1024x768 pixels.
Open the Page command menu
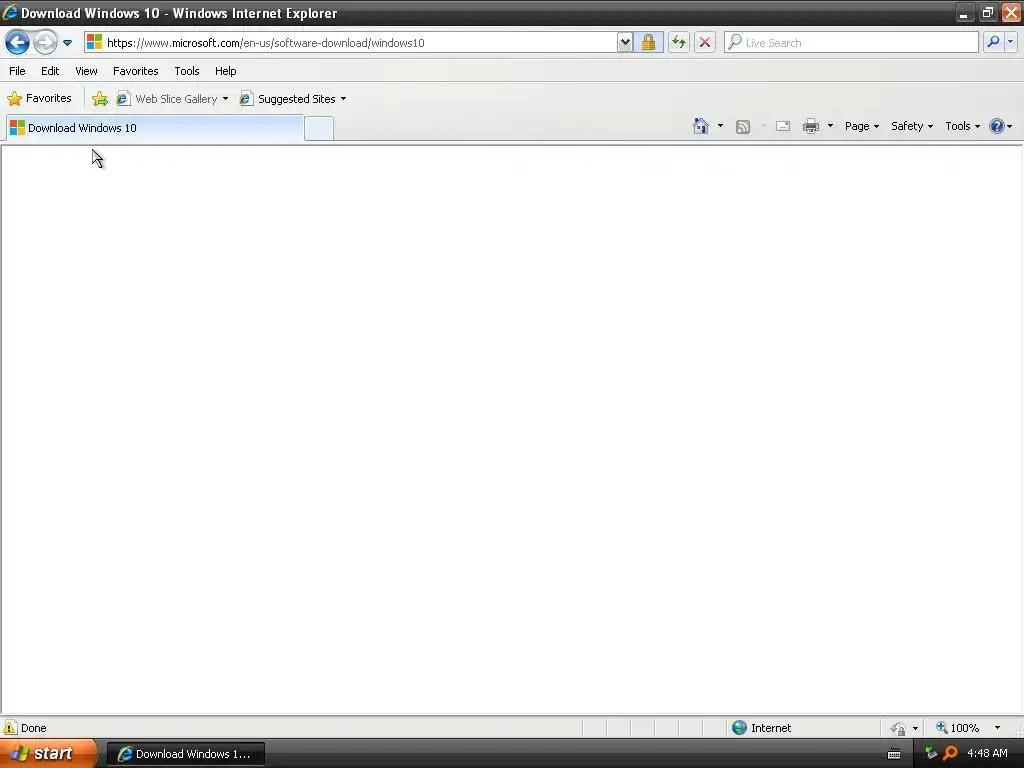861,126
